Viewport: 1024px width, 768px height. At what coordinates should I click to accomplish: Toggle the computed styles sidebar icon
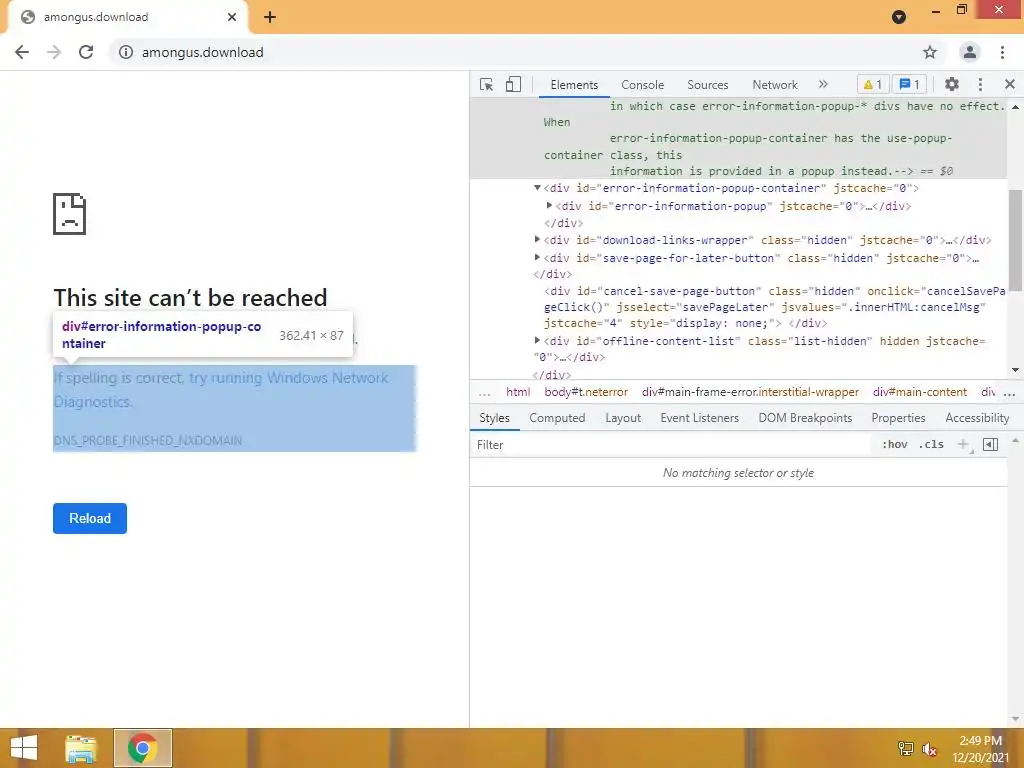point(991,445)
